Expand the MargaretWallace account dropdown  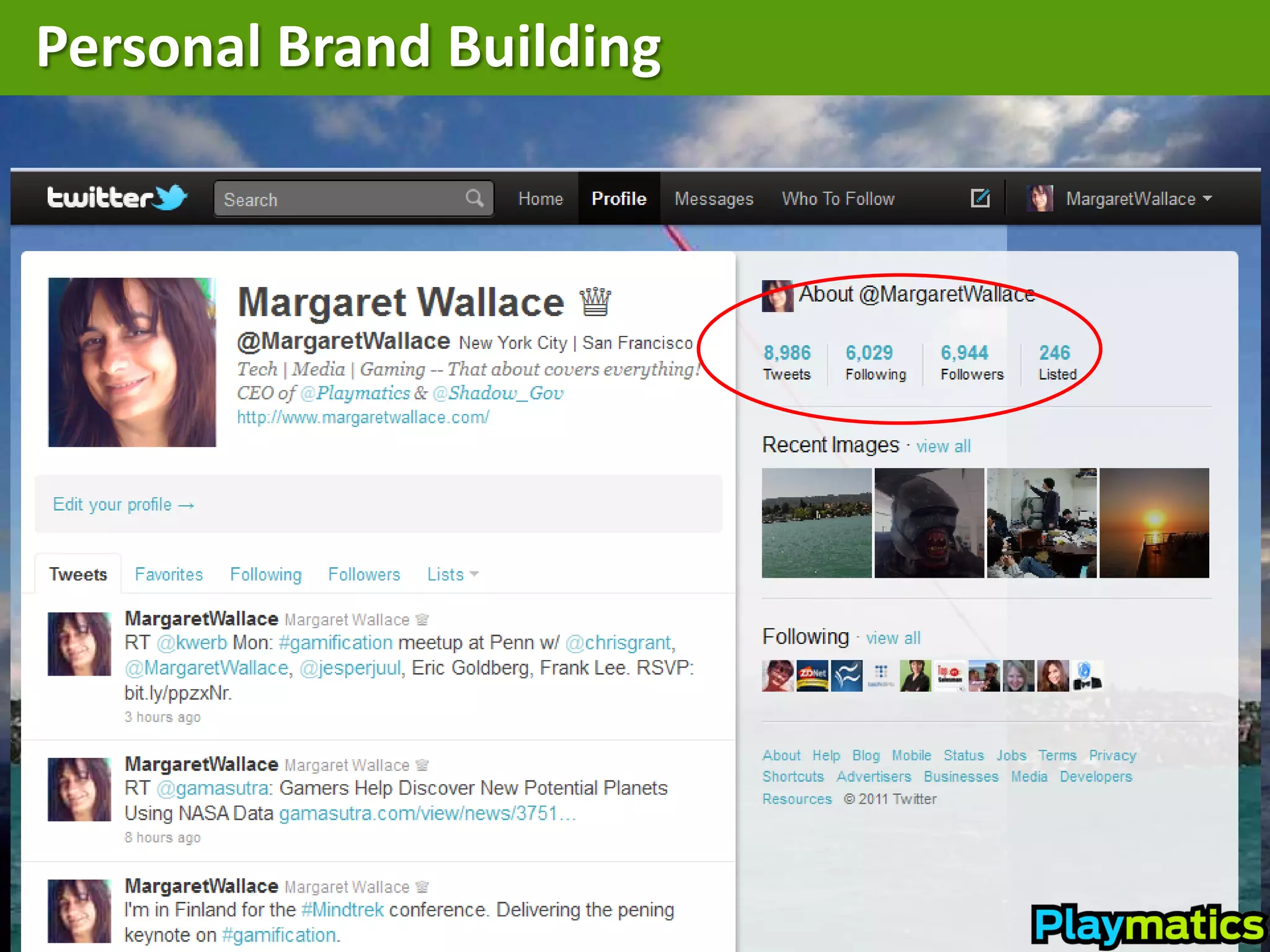[x=1139, y=199]
